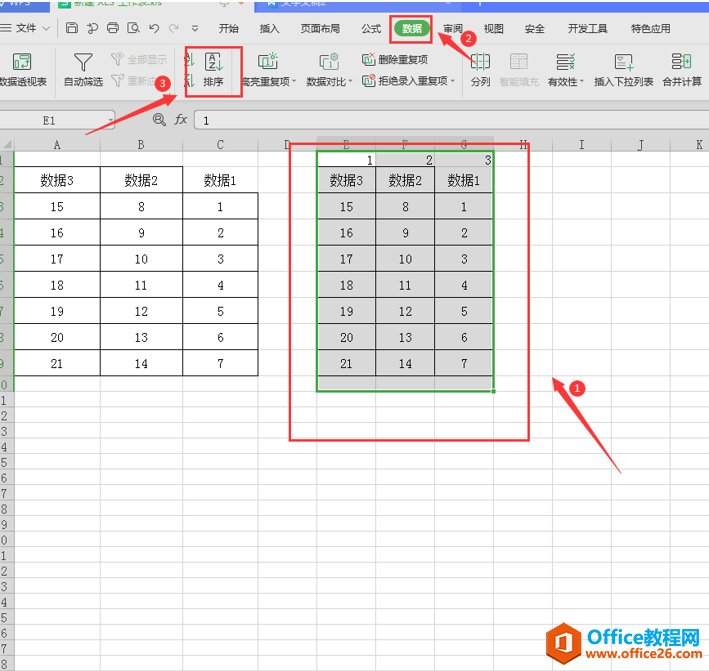Expand the 高亮重复项 dropdown arrow
This screenshot has height=671, width=709.
(294, 81)
